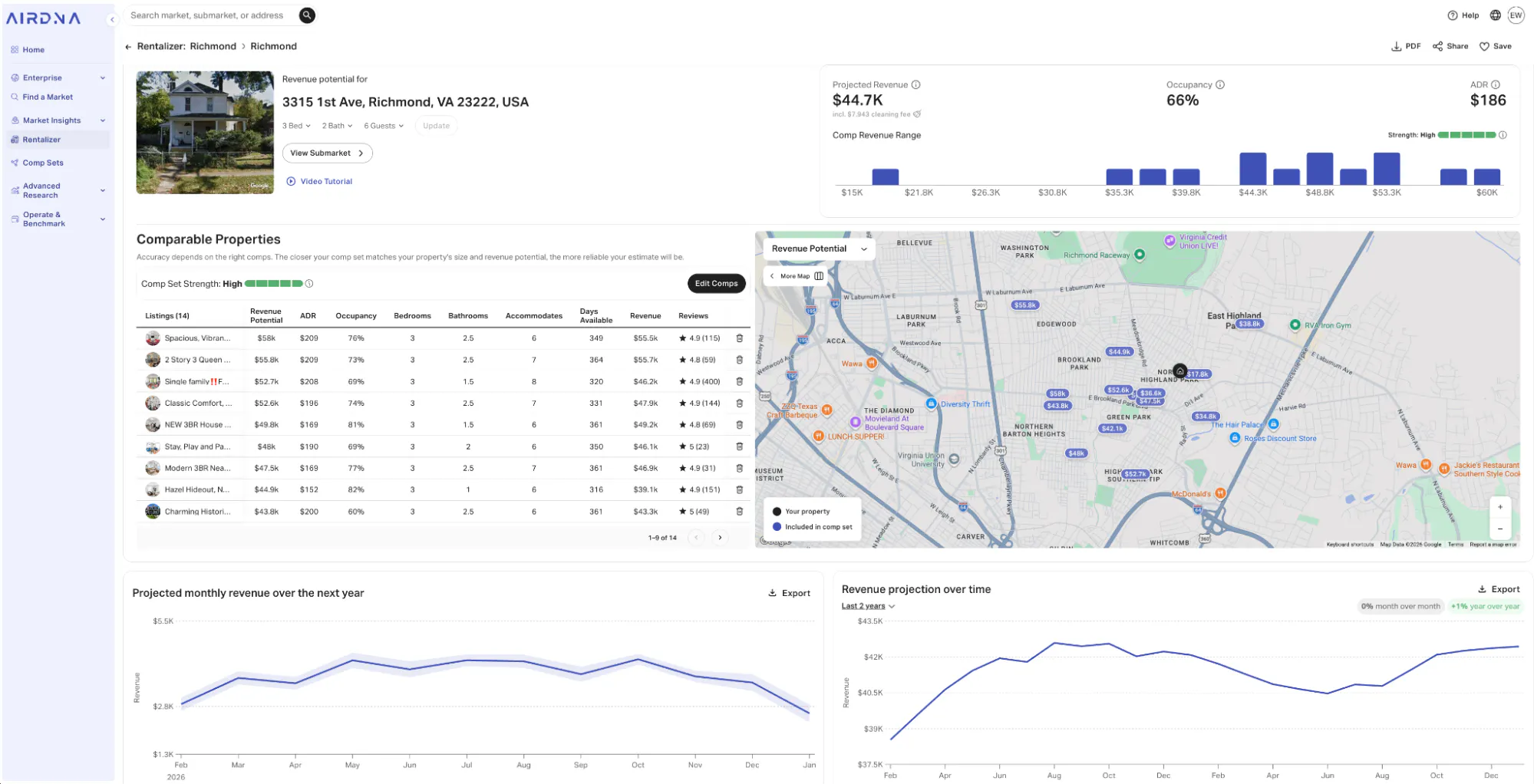
Task: Click the Occupancy info icon
Action: click(1220, 85)
